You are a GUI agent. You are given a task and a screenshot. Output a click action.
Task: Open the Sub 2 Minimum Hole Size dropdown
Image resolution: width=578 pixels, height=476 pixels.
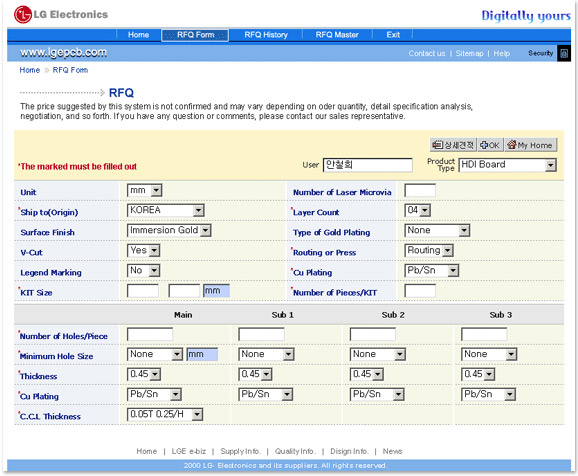coord(377,354)
